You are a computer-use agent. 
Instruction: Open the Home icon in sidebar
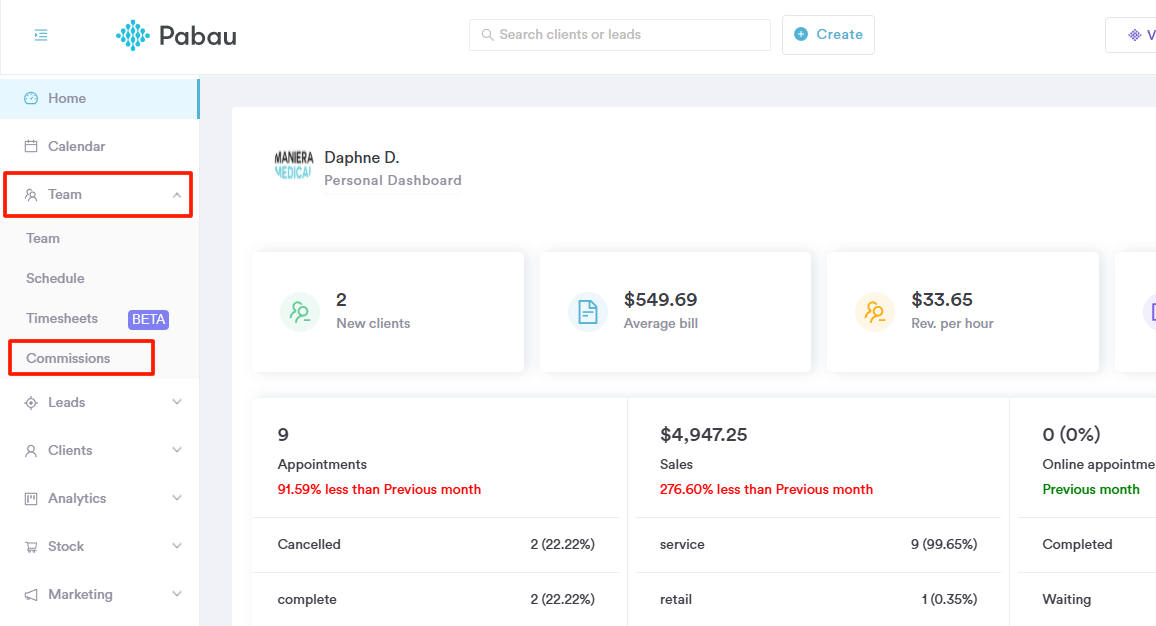[x=33, y=98]
